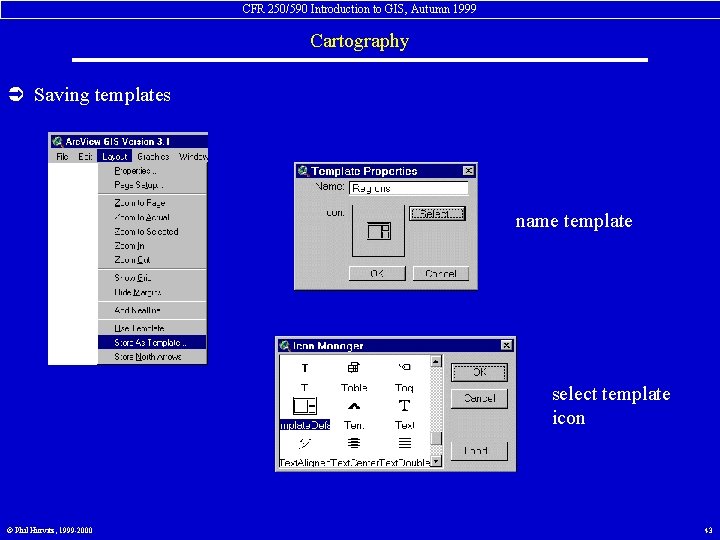Open the Window menu

click(x=193, y=157)
